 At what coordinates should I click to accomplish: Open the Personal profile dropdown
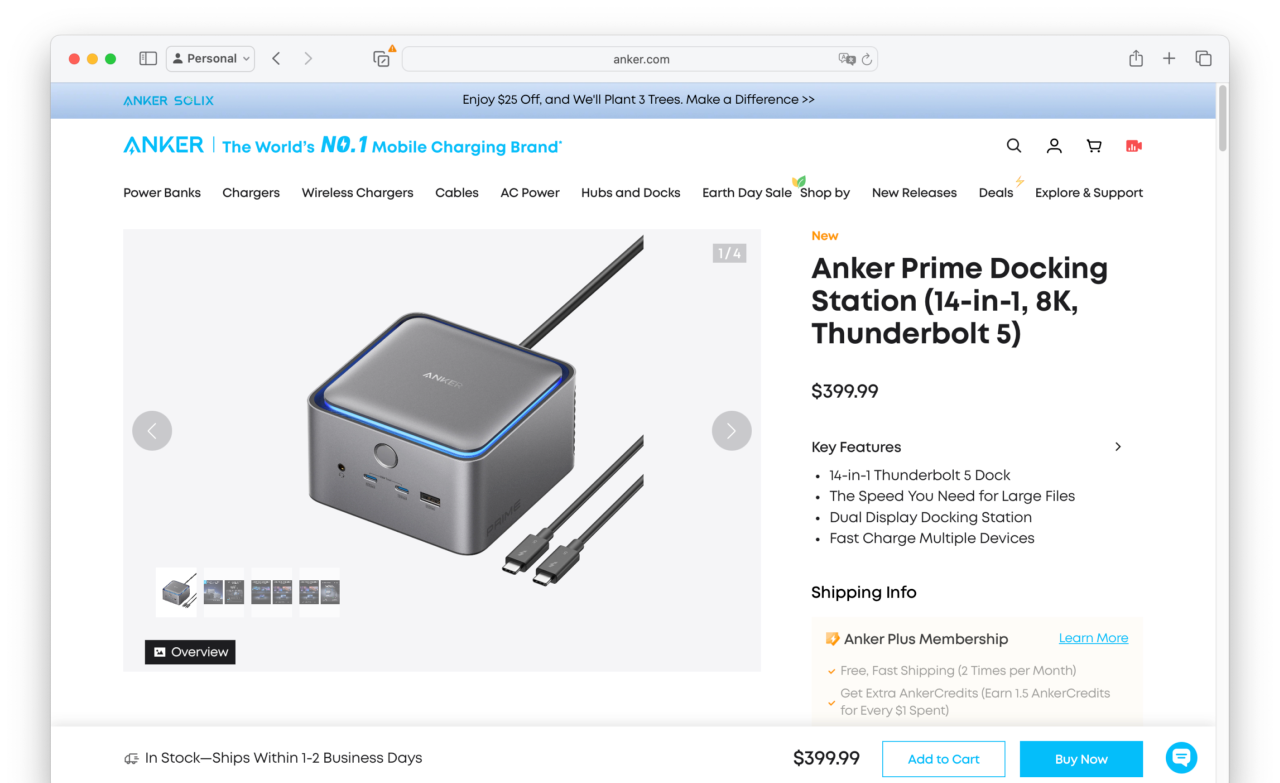point(211,59)
